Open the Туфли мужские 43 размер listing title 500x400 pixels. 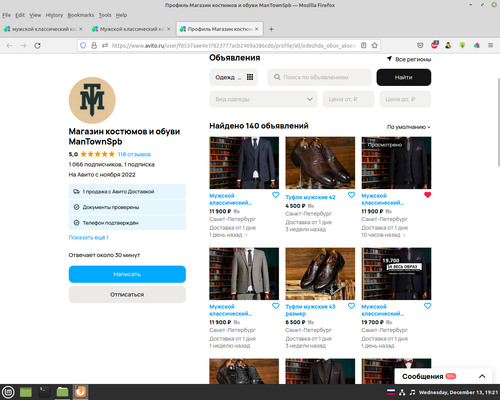point(310,310)
